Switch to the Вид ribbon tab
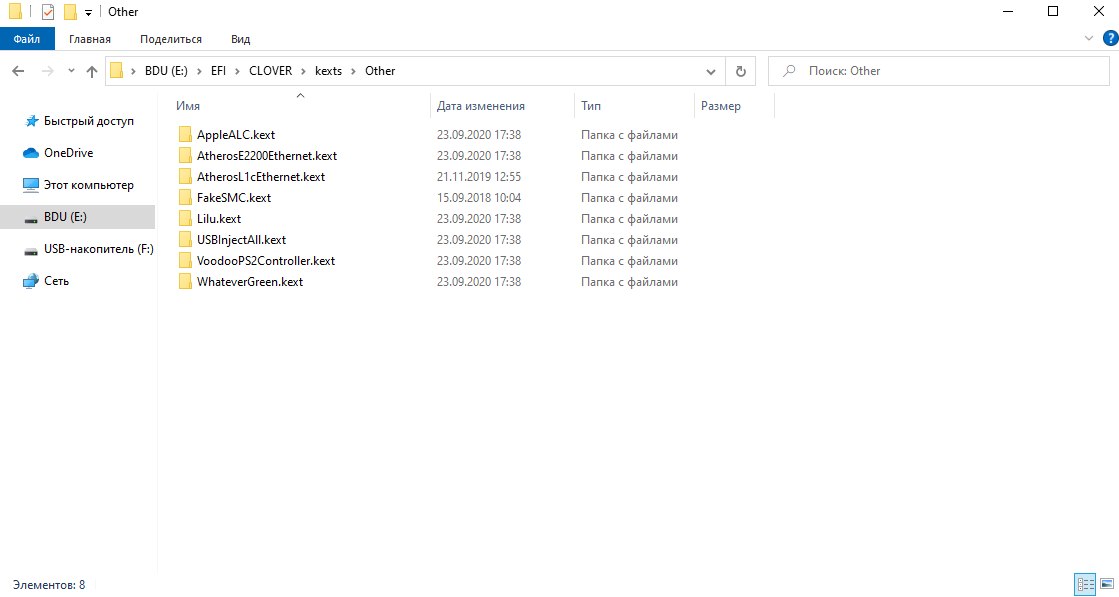The height and width of the screenshot is (597, 1119). coord(240,39)
